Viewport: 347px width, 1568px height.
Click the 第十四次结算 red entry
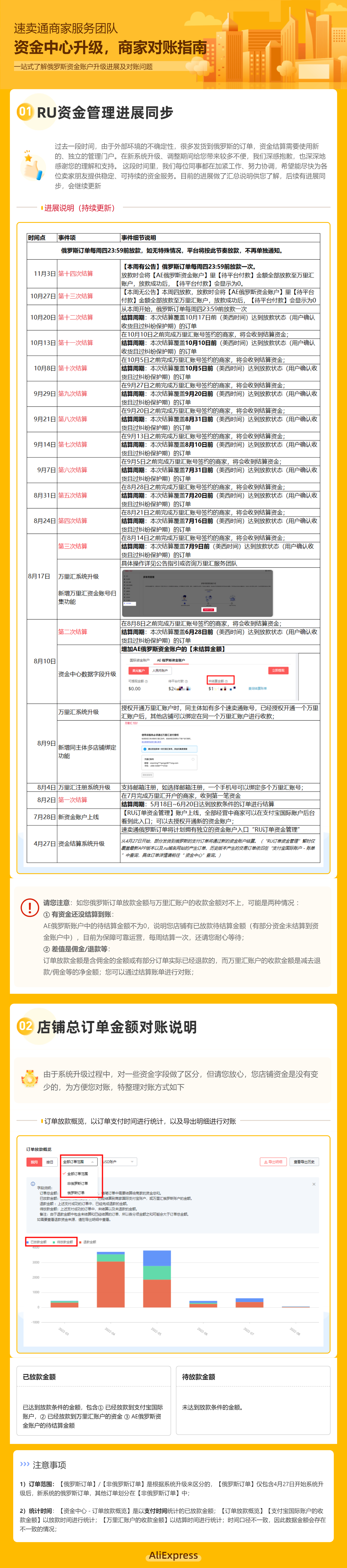coord(76,274)
